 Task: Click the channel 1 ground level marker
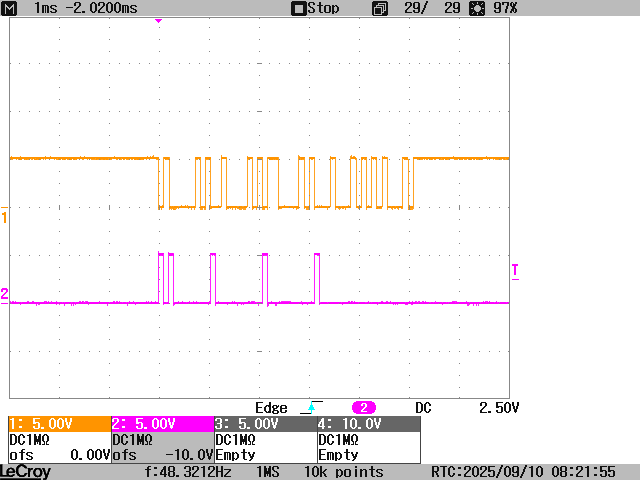click(x=4, y=215)
